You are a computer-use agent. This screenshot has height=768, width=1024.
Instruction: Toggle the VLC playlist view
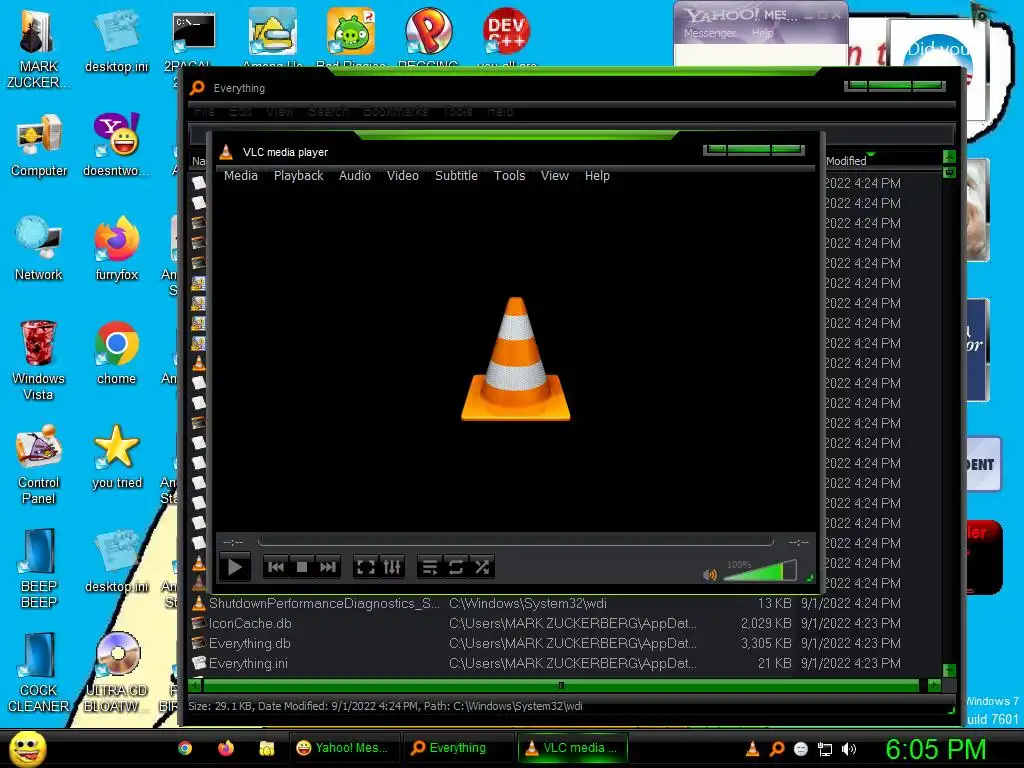click(x=430, y=567)
